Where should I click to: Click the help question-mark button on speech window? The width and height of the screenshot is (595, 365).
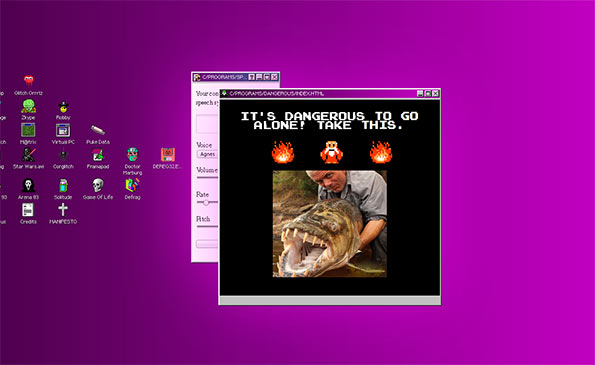pos(252,77)
